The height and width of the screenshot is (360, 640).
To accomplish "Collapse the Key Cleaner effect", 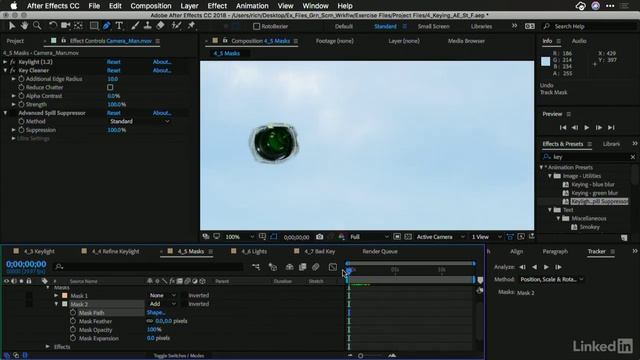I will pyautogui.click(x=5, y=71).
